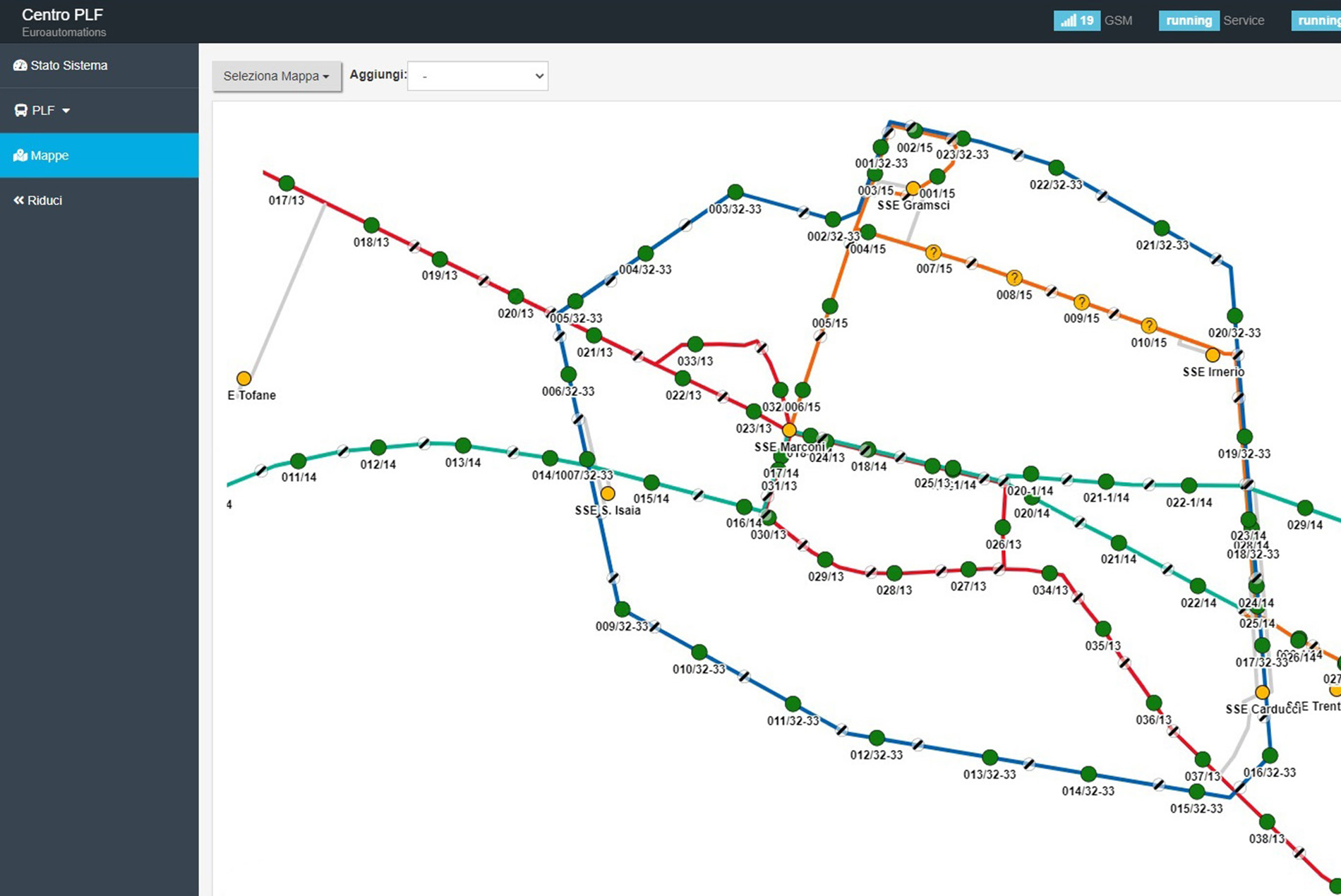Click the SSE S. Isaia yellow marker
The width and height of the screenshot is (1341, 896).
coord(608,493)
